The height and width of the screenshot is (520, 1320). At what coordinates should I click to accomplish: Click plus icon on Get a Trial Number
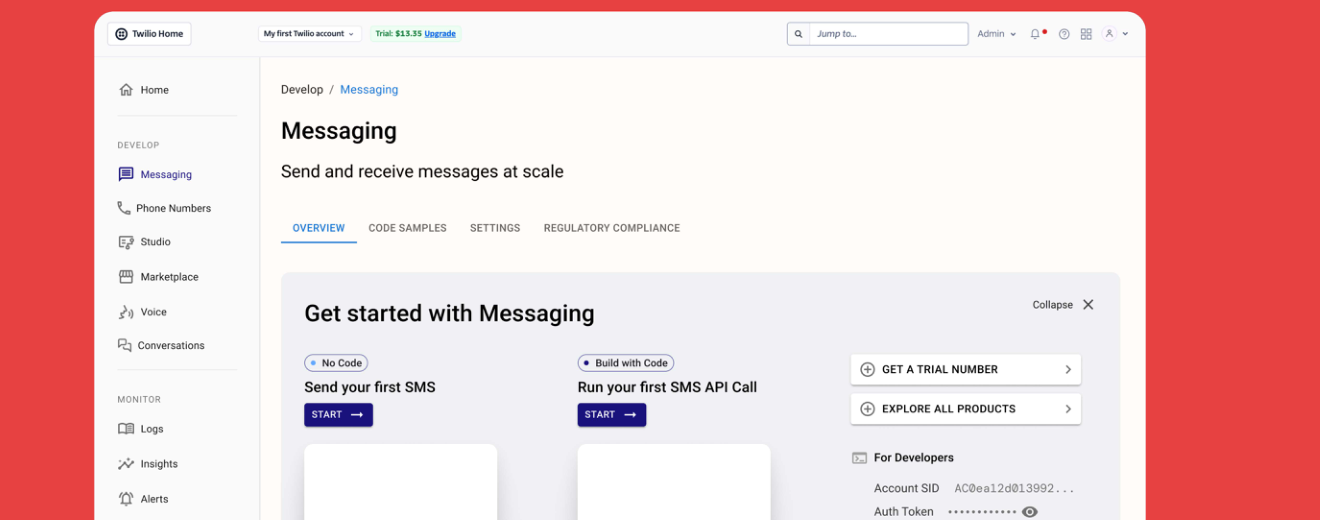coord(868,370)
